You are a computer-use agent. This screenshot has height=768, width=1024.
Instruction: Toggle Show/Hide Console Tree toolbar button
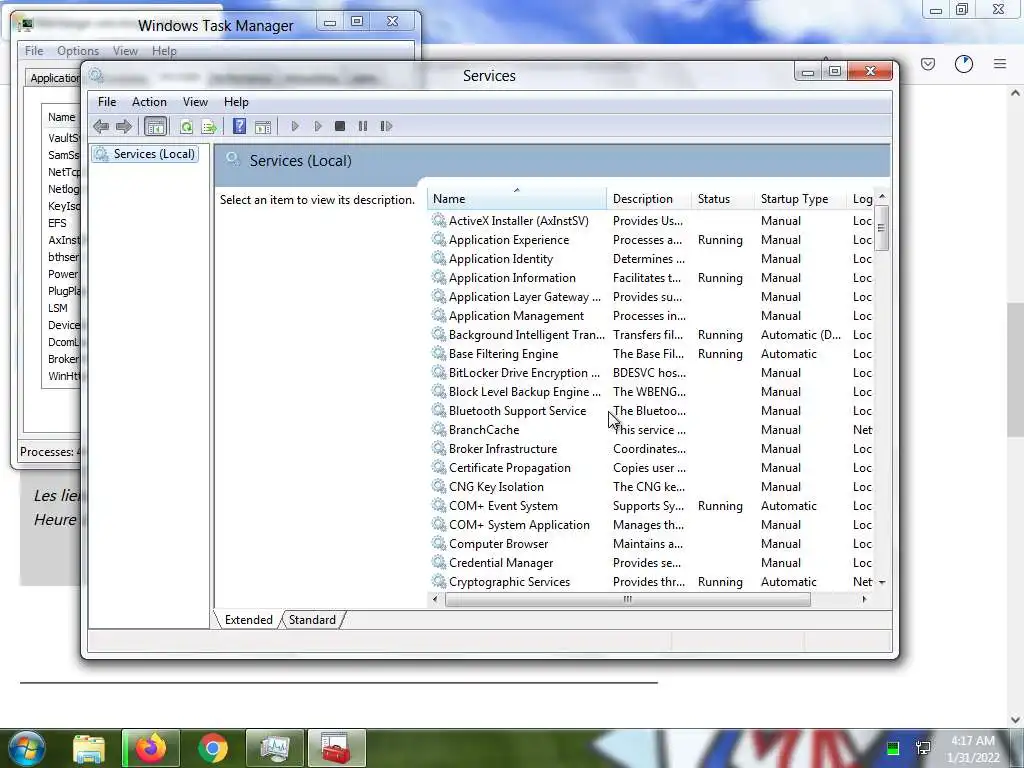155,126
